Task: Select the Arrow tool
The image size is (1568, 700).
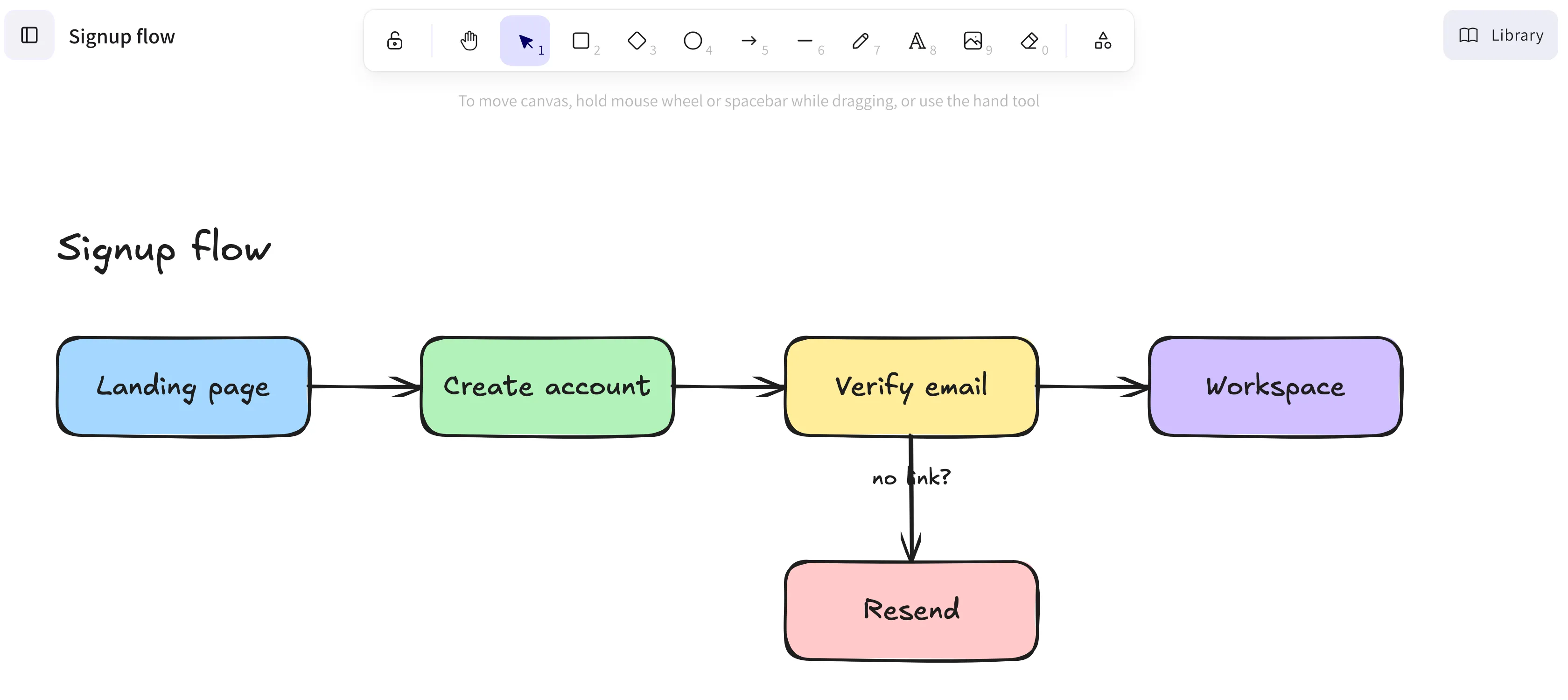Action: coord(749,41)
